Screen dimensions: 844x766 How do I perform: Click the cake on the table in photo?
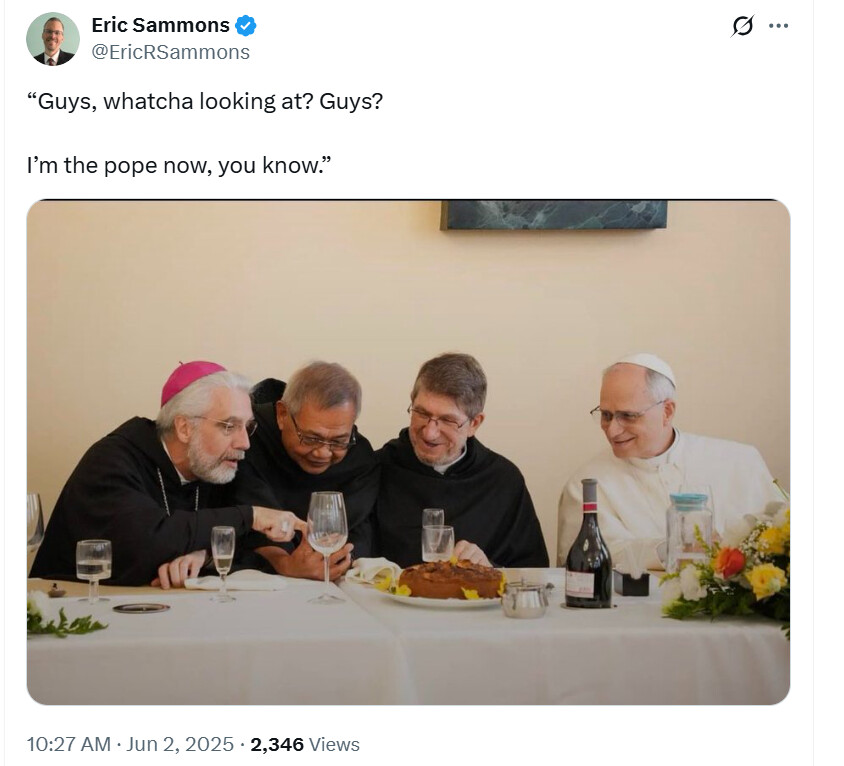451,579
